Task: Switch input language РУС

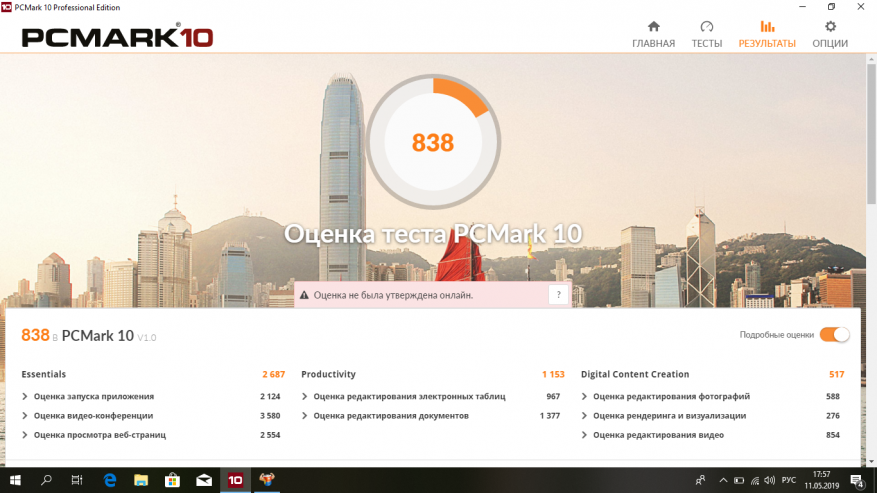Action: tap(789, 480)
